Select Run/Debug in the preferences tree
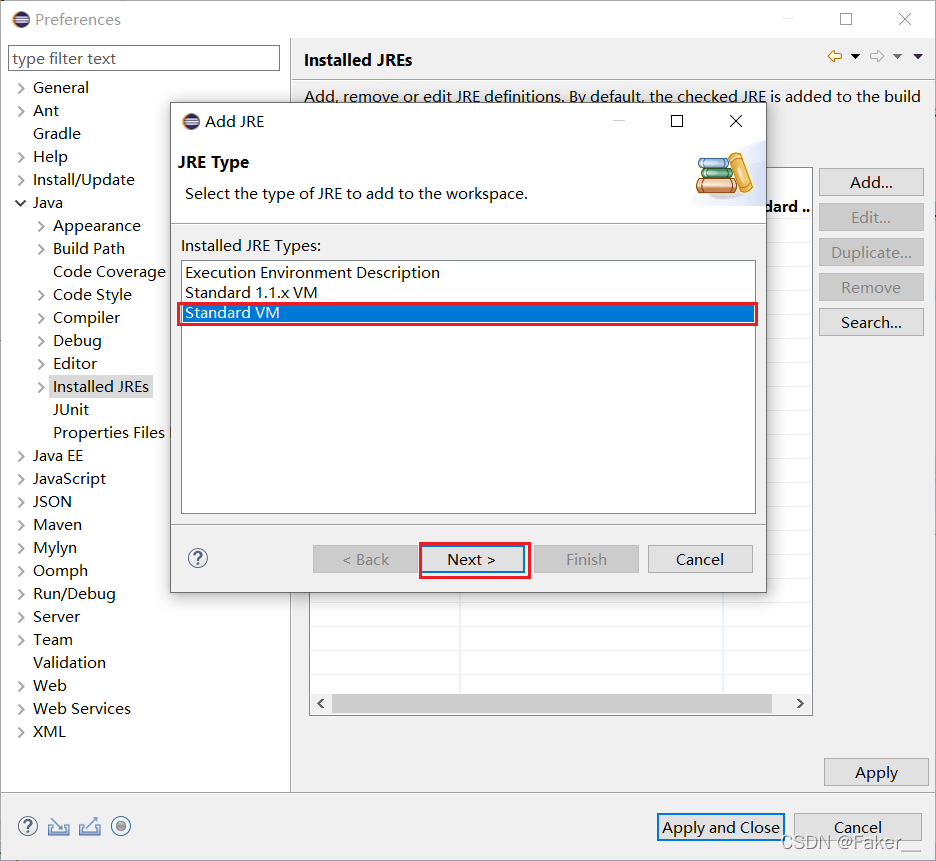 click(x=74, y=594)
